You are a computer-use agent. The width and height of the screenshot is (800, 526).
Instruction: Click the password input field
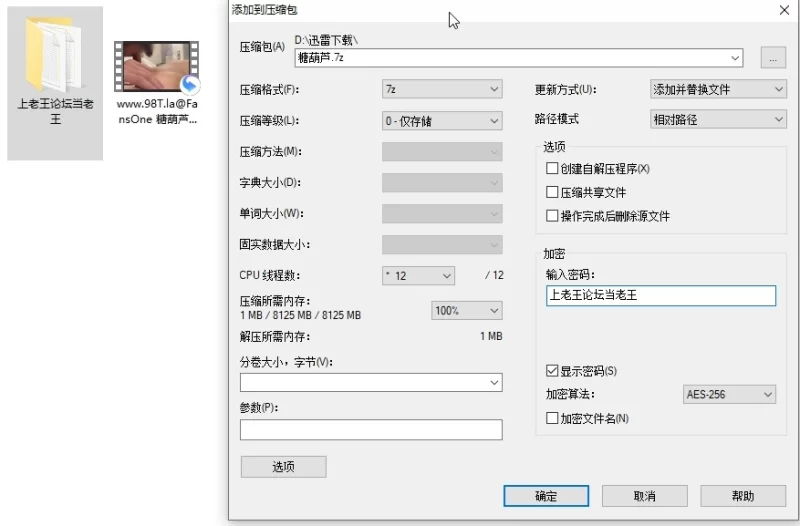point(660,296)
